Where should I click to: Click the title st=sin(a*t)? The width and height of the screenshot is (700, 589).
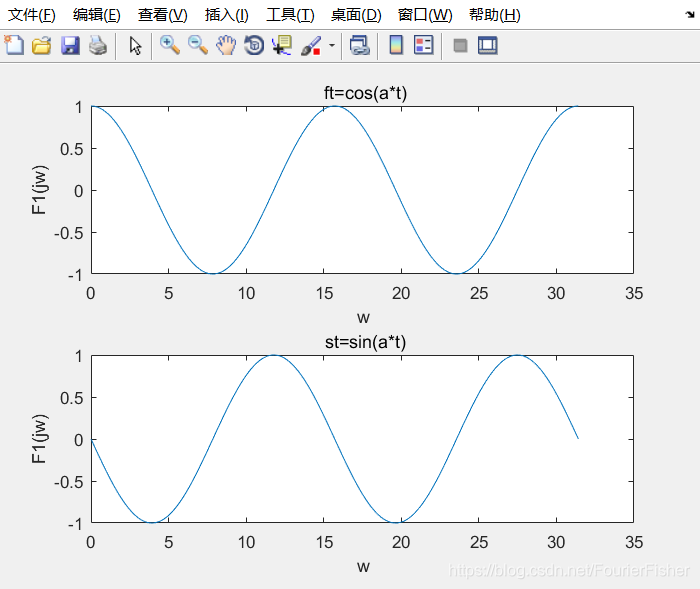[x=365, y=342]
